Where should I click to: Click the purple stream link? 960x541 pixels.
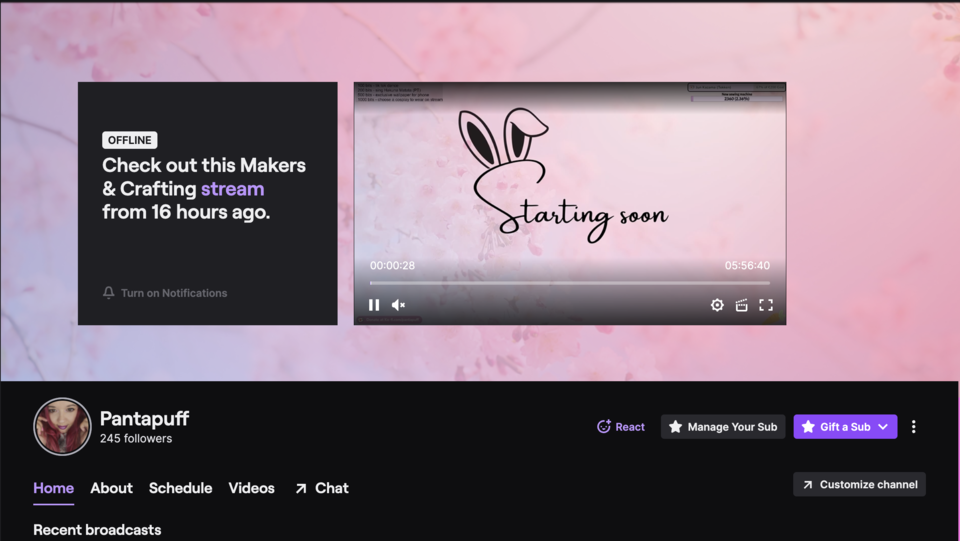click(x=232, y=189)
